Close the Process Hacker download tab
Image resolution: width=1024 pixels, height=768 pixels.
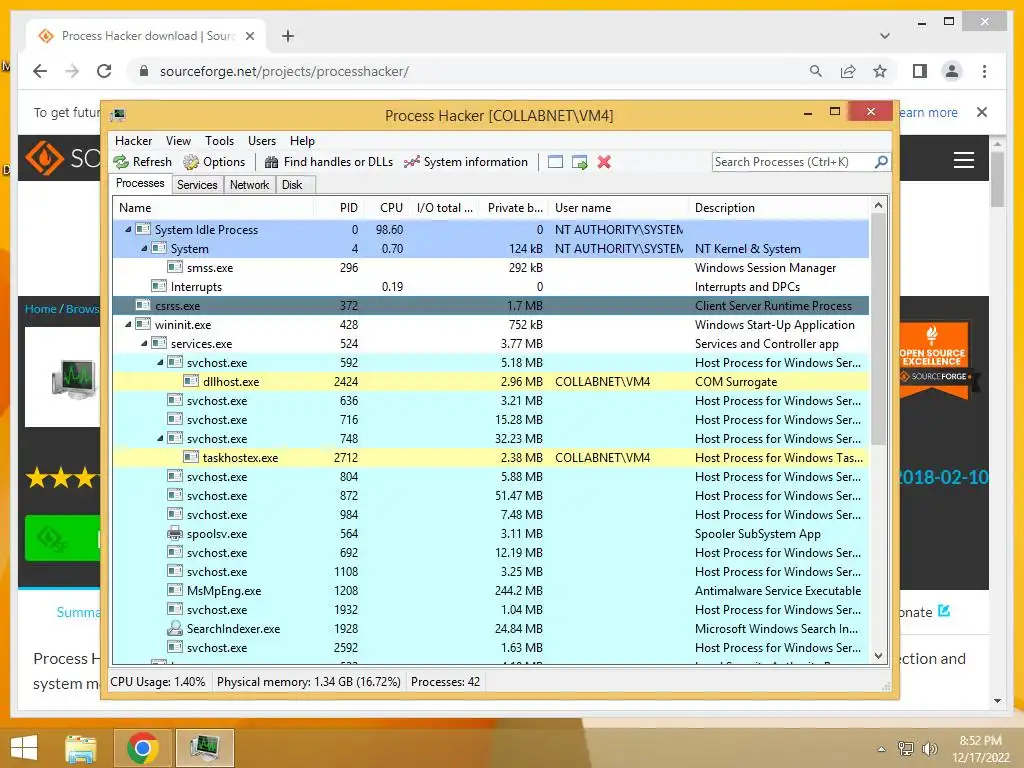coord(249,36)
